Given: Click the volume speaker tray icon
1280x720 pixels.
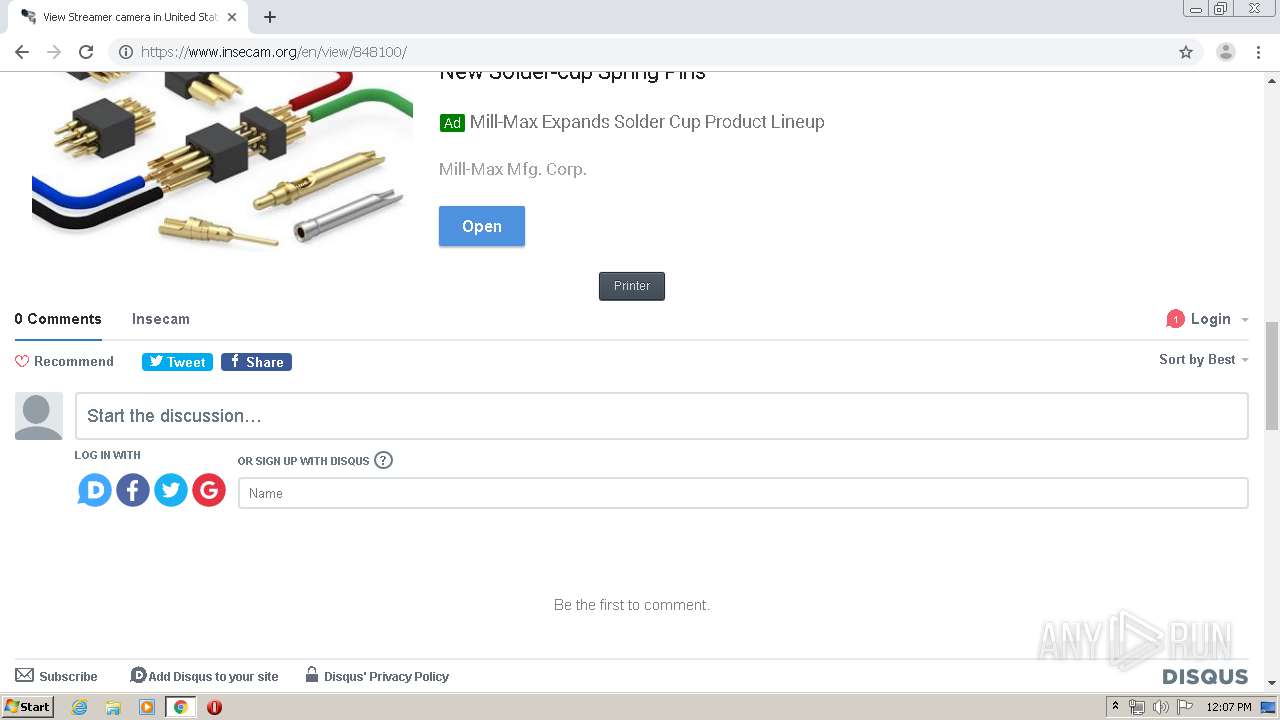Looking at the screenshot, I should tap(1161, 707).
